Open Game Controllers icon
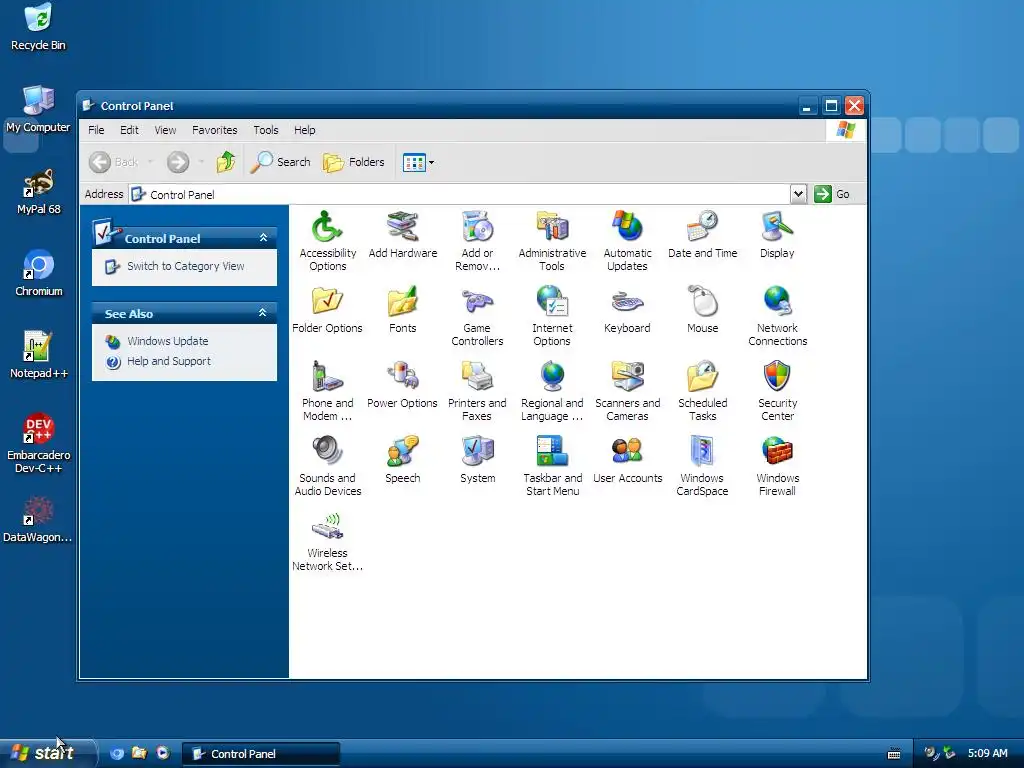This screenshot has width=1024, height=768. pyautogui.click(x=477, y=302)
